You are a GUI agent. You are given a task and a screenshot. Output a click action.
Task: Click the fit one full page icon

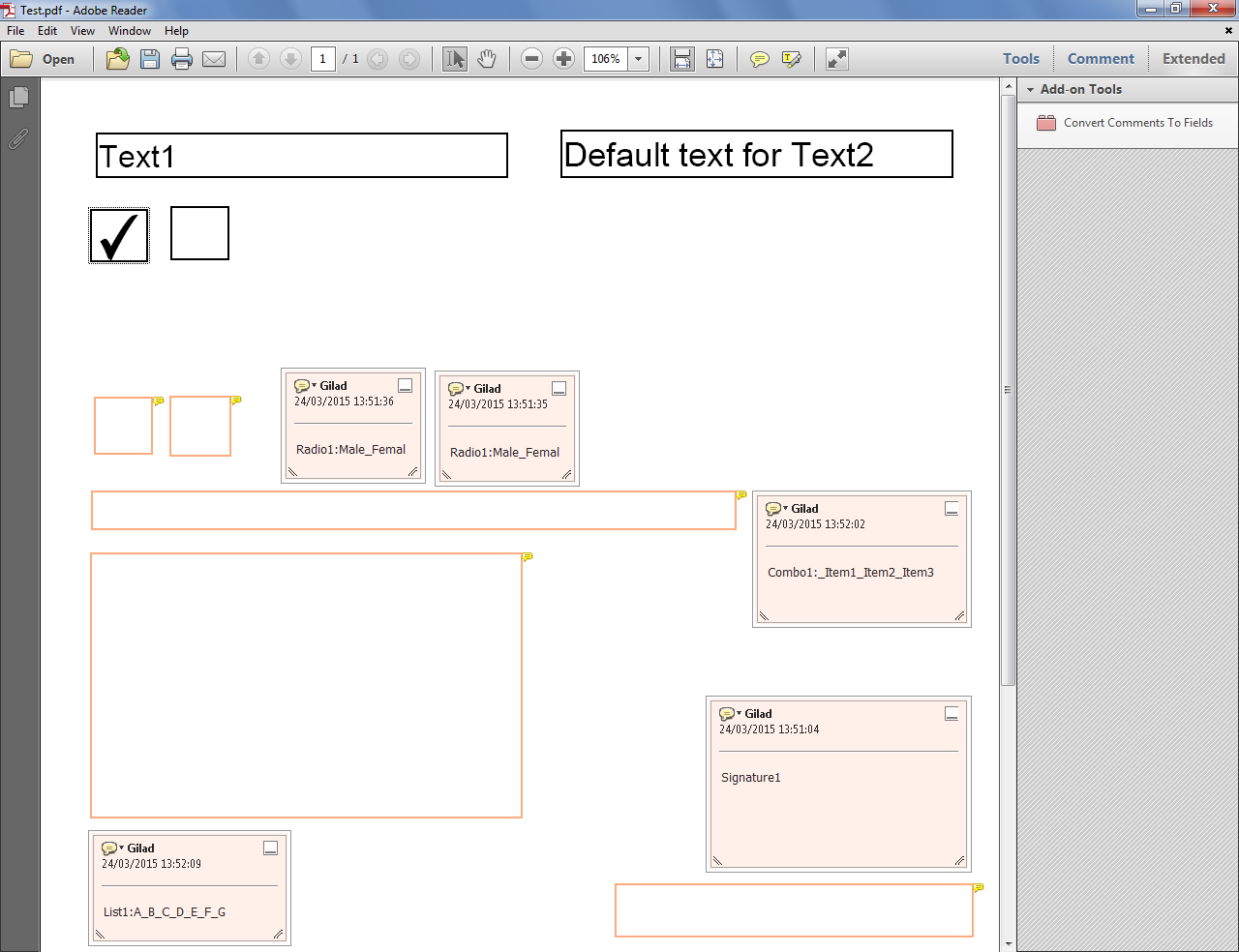(714, 59)
